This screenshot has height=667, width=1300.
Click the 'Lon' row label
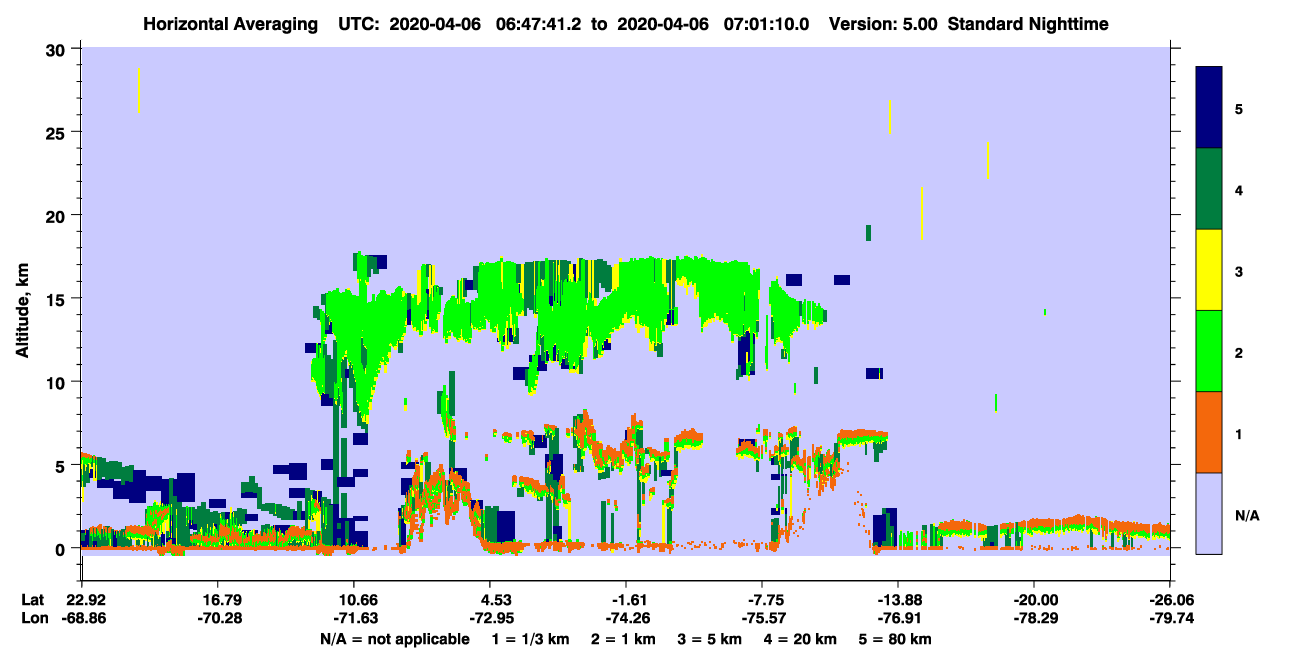pyautogui.click(x=34, y=619)
